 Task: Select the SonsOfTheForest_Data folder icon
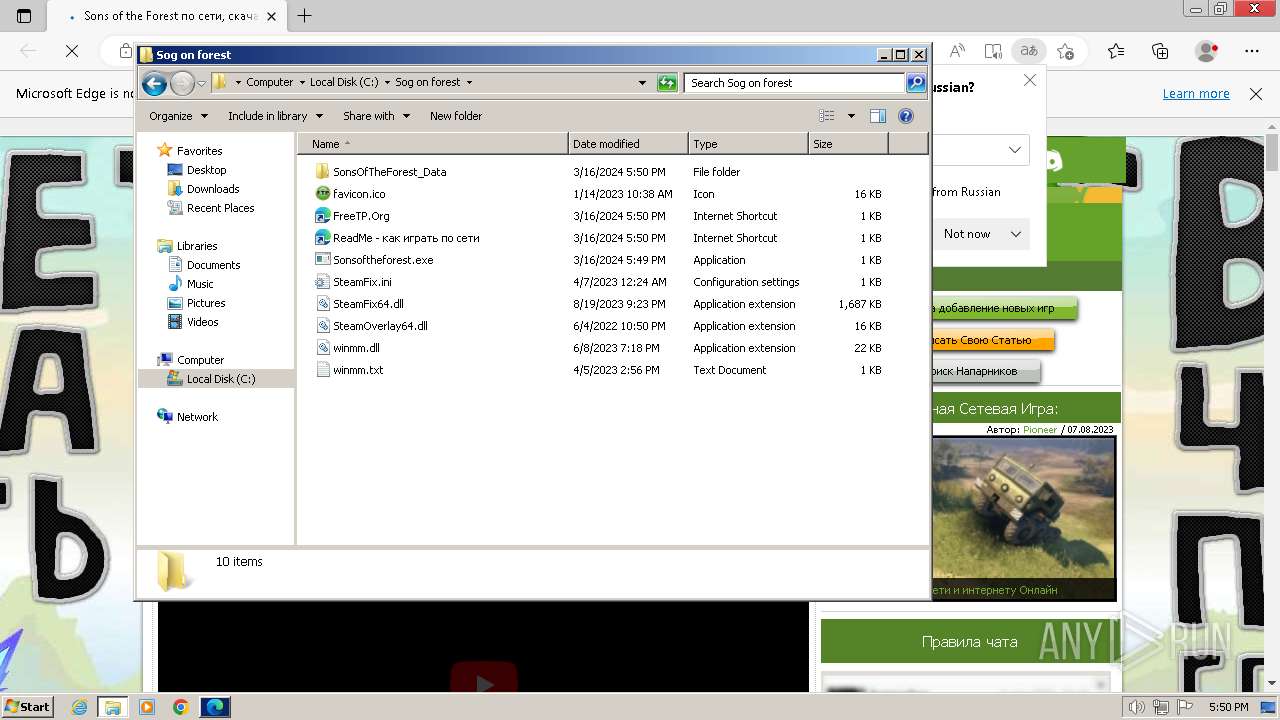click(322, 172)
